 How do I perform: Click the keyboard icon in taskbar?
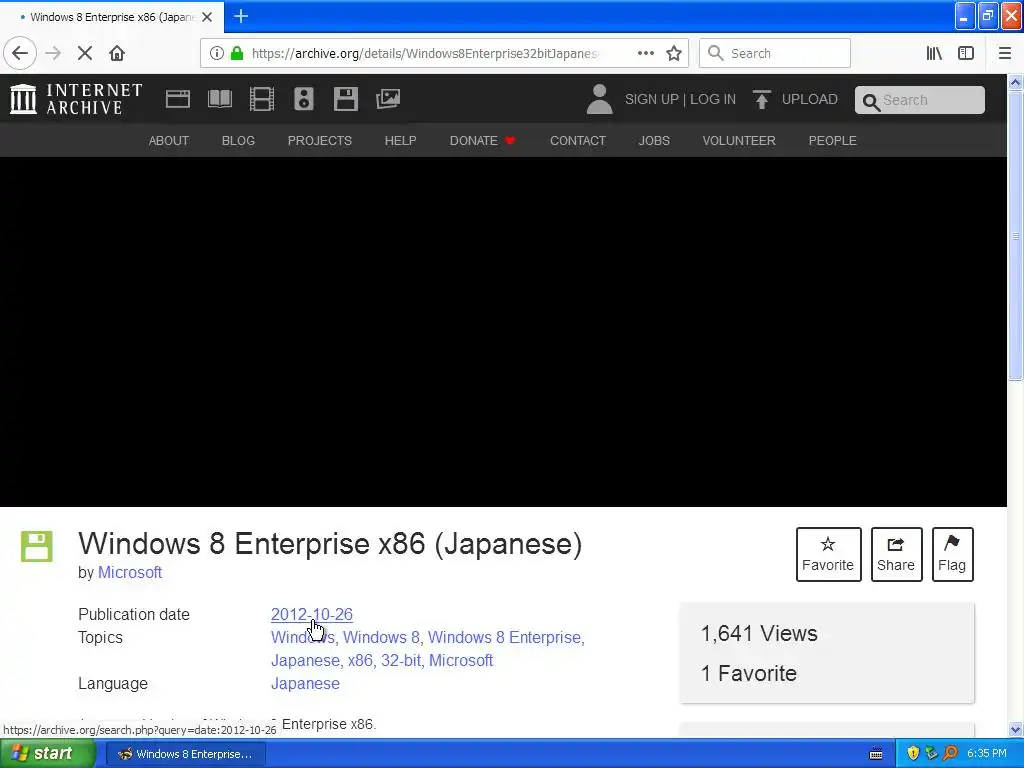coord(876,754)
